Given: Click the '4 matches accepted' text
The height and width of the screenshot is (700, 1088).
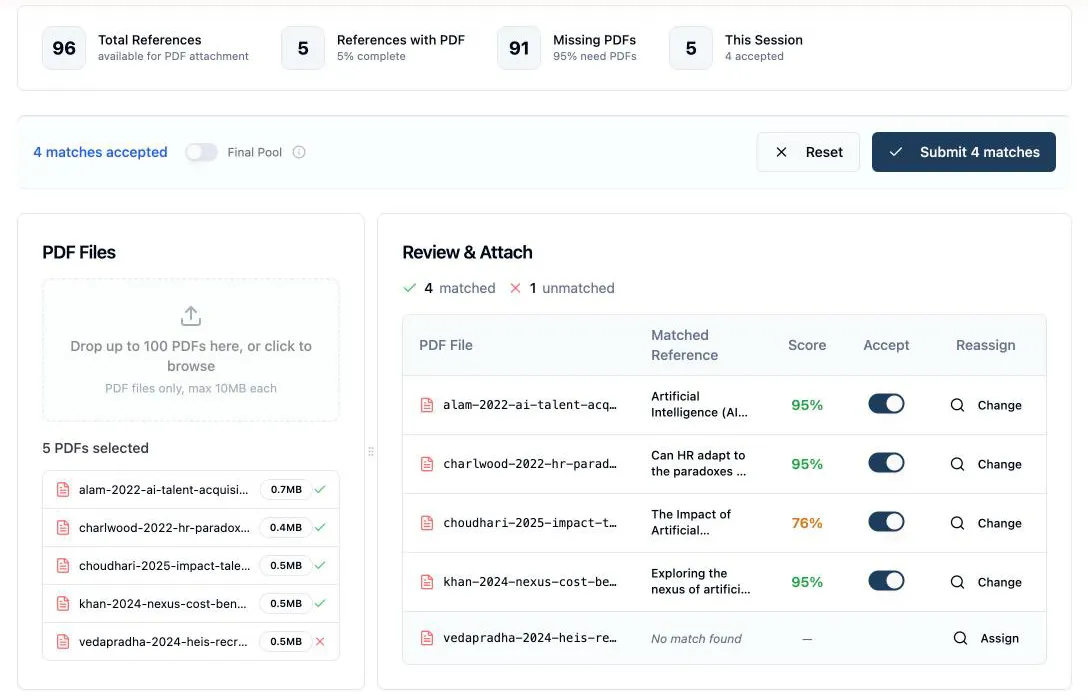Looking at the screenshot, I should [101, 152].
